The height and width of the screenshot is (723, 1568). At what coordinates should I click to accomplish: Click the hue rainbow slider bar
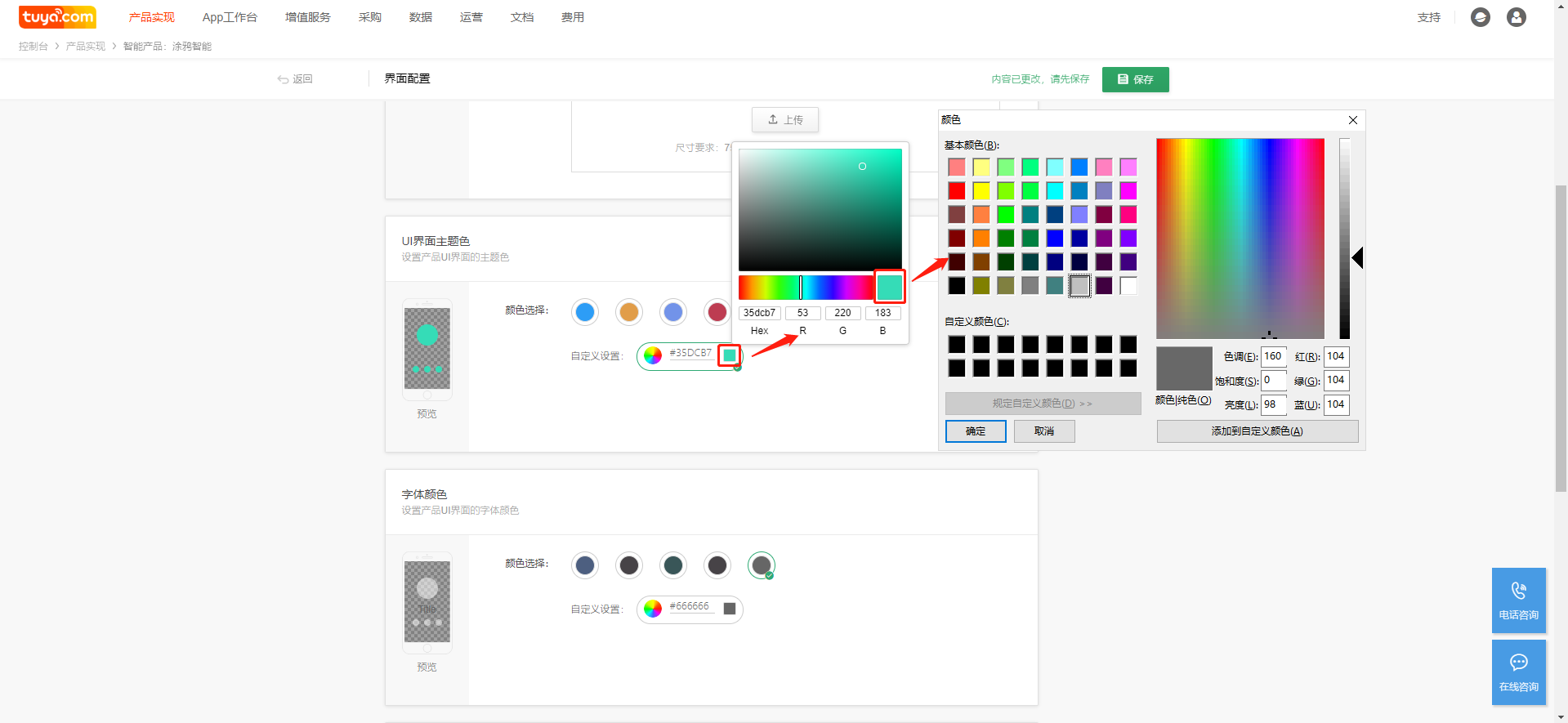point(806,288)
